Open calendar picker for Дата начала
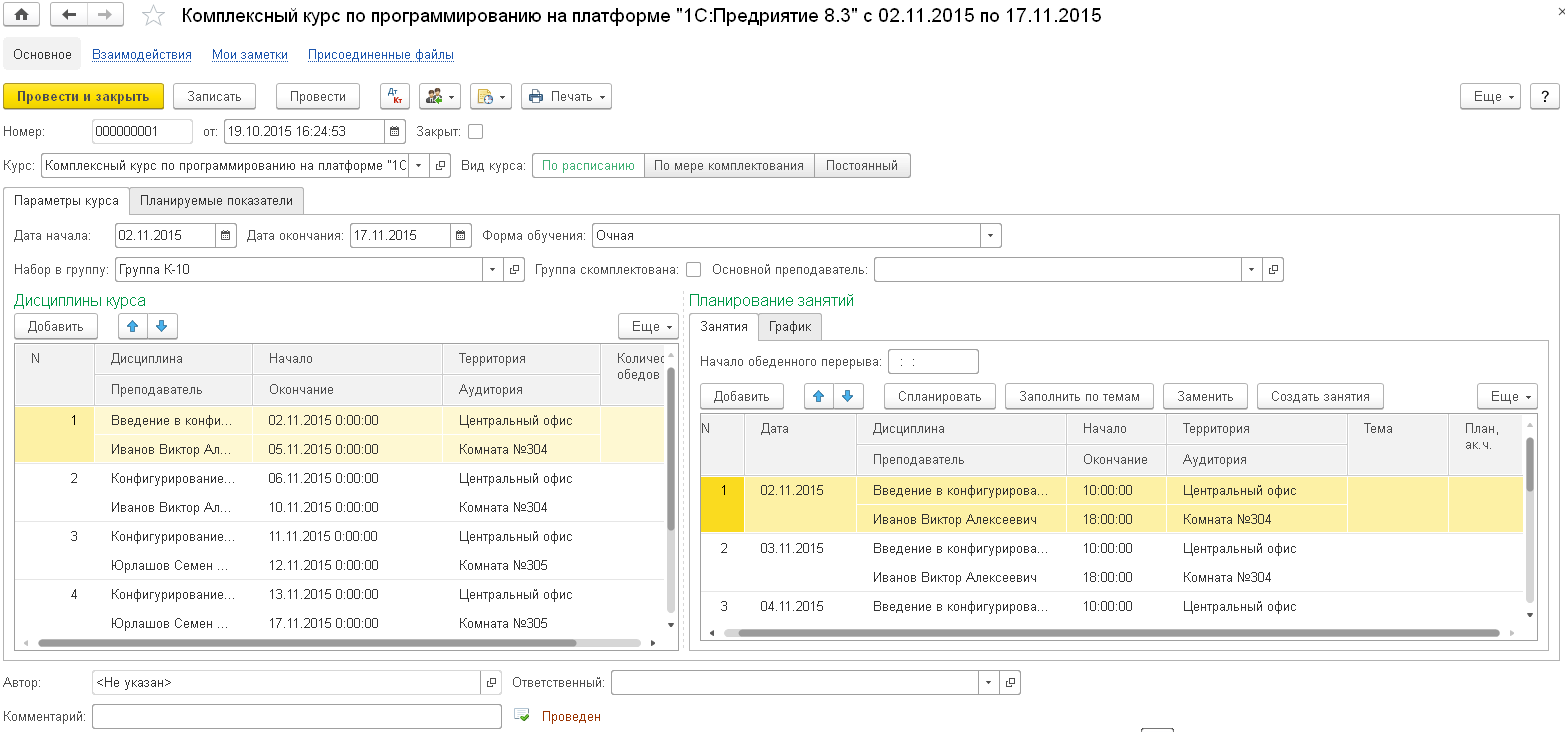This screenshot has height=732, width=1565. tap(227, 236)
